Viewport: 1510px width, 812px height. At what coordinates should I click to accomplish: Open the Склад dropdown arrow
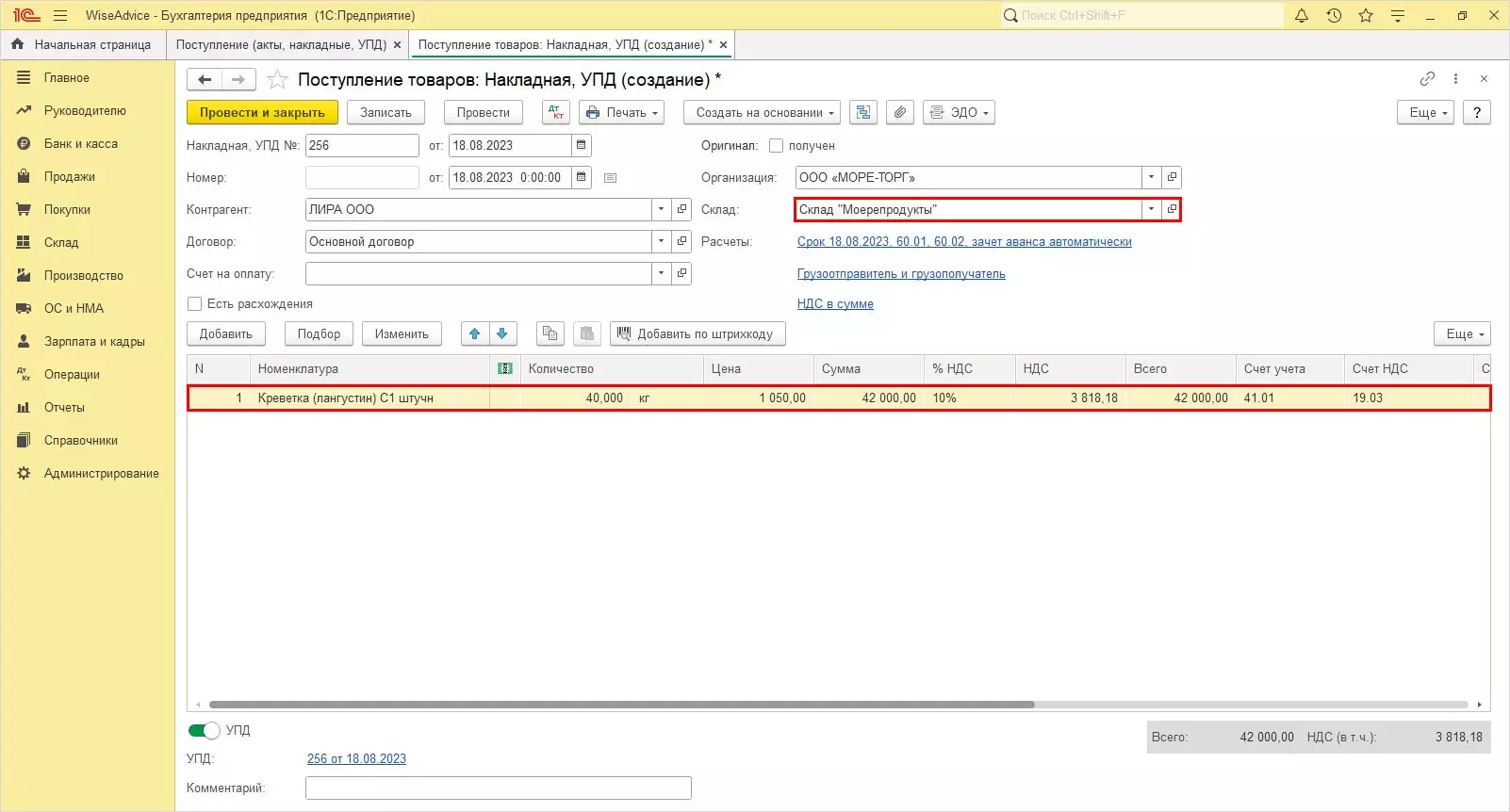click(x=1151, y=209)
